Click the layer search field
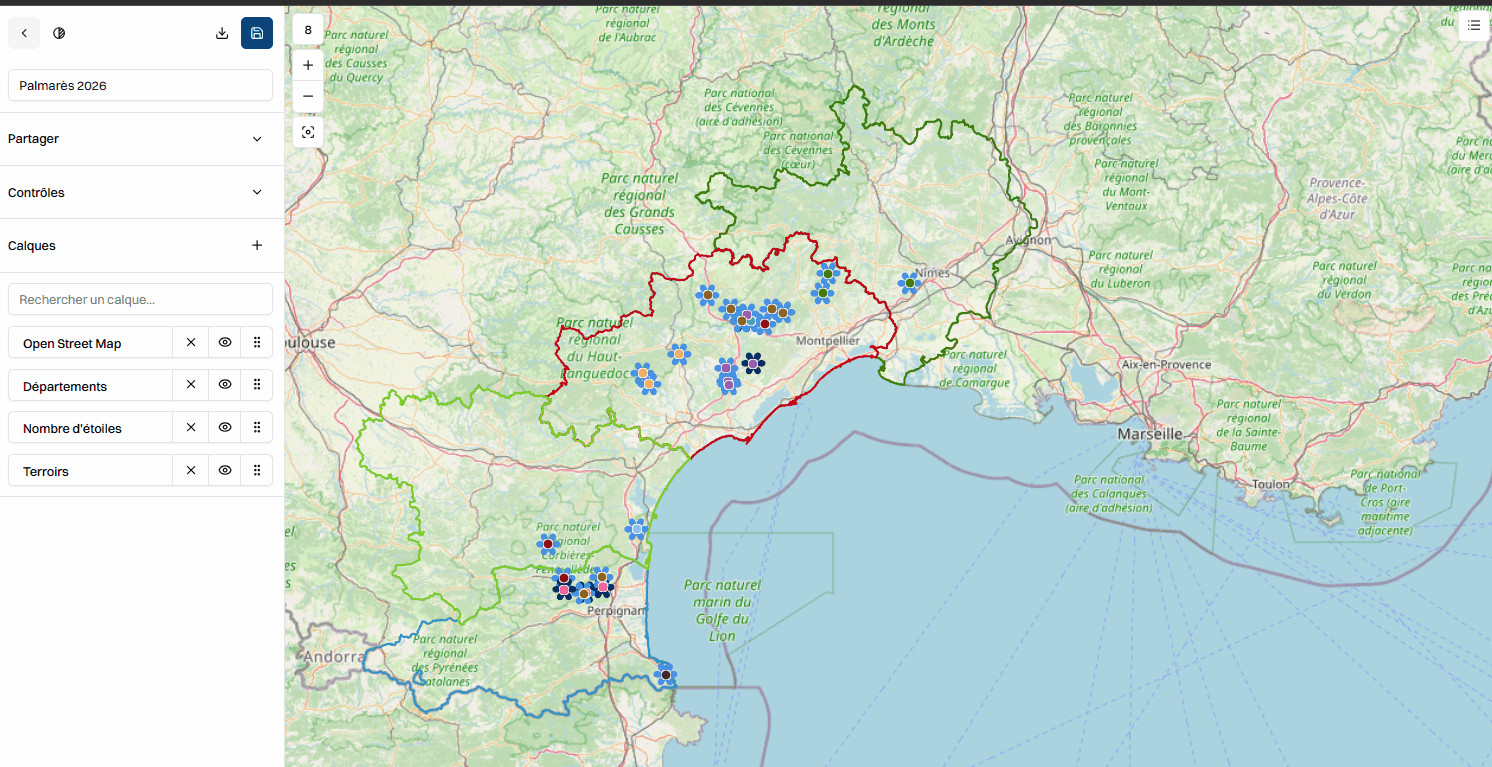 coord(140,299)
